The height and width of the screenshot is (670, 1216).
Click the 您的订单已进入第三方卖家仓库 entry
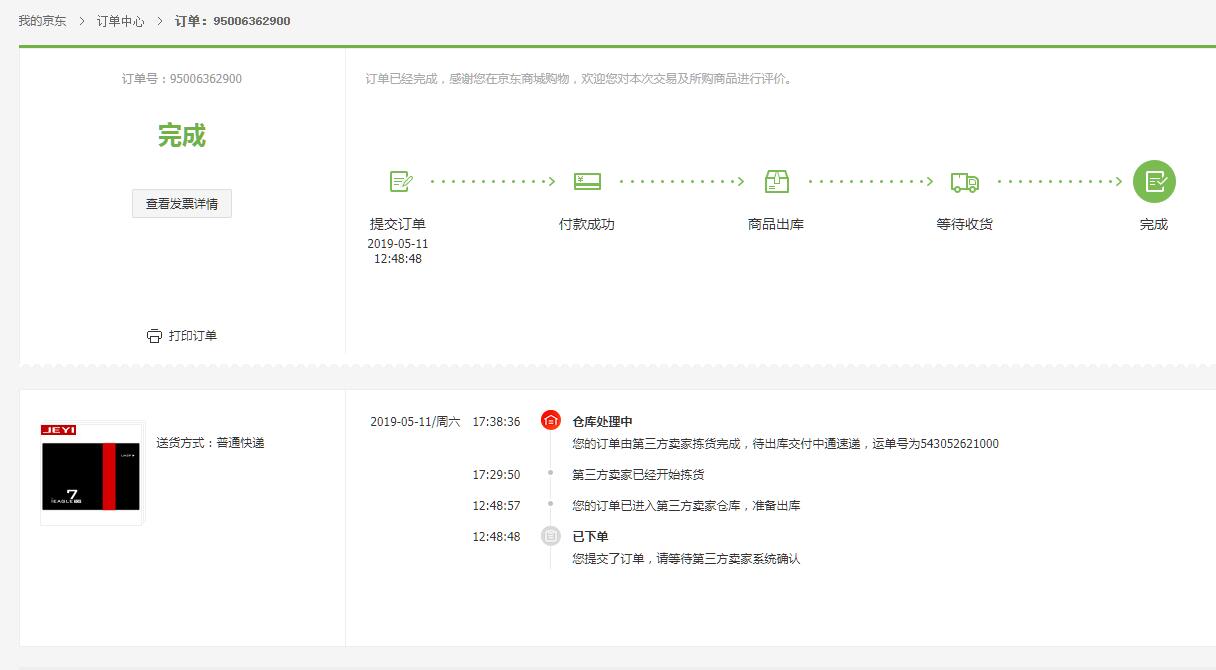tap(686, 506)
